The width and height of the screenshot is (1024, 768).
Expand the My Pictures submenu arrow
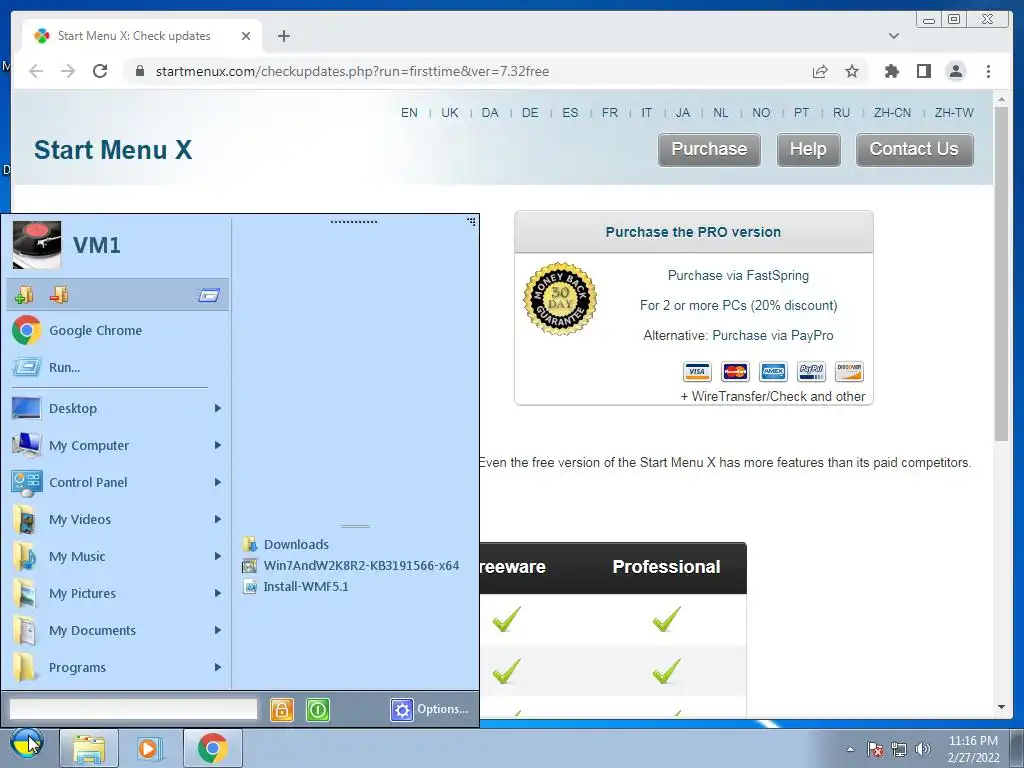[217, 593]
